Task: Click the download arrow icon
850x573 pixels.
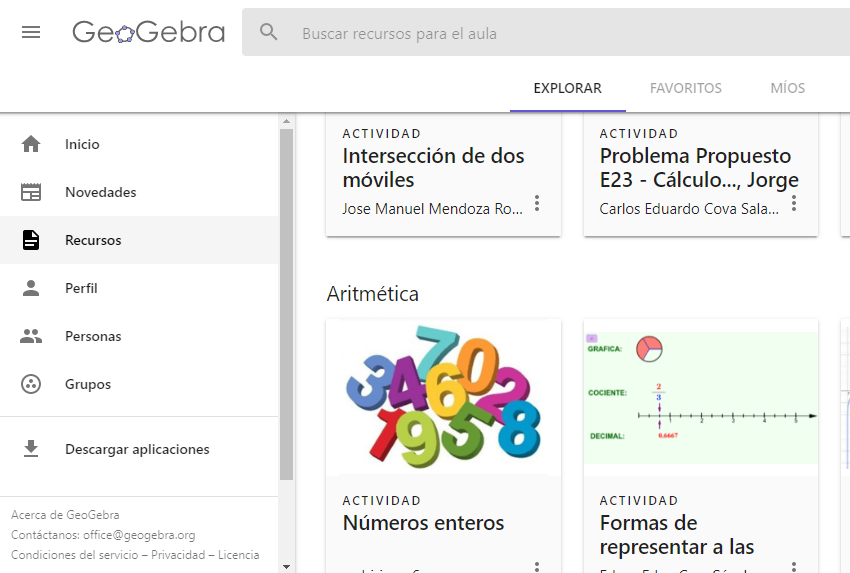Action: pyautogui.click(x=31, y=449)
